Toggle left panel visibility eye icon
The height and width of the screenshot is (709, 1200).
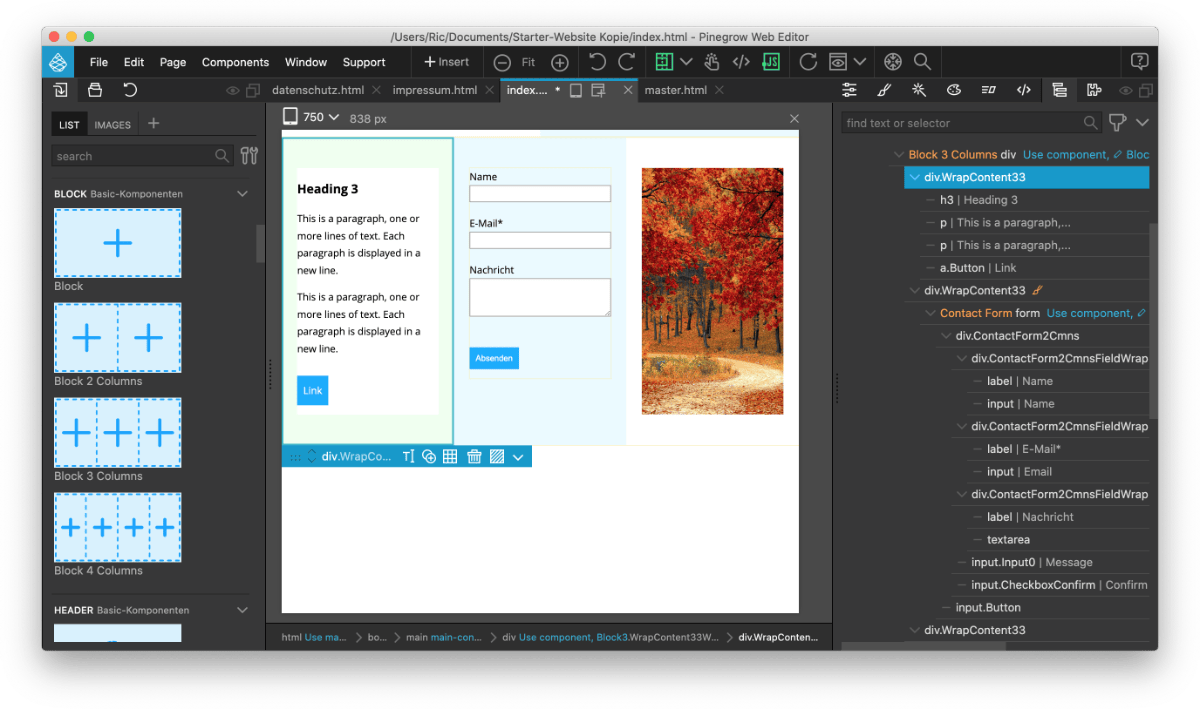pos(233,91)
